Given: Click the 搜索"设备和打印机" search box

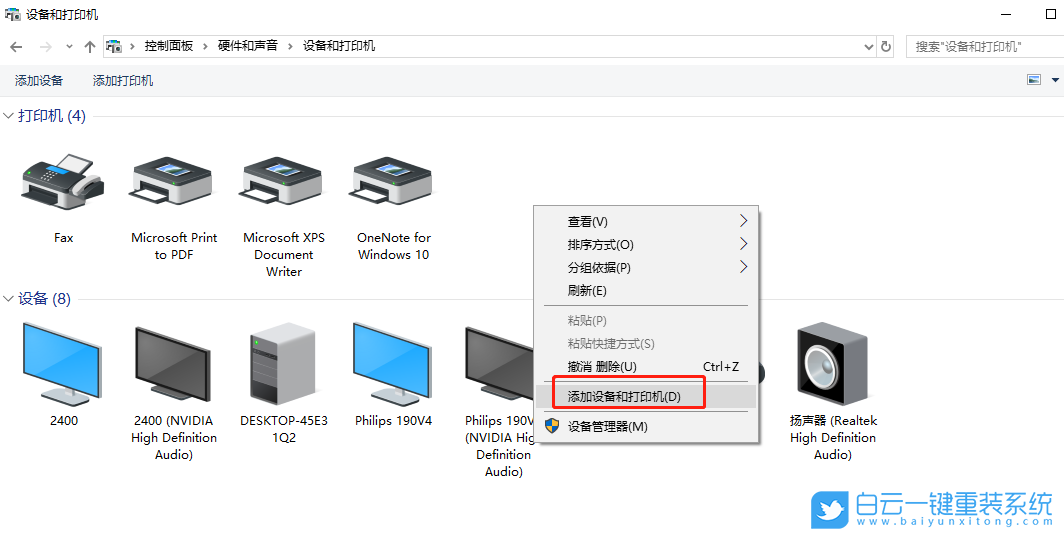Looking at the screenshot, I should click(985, 47).
